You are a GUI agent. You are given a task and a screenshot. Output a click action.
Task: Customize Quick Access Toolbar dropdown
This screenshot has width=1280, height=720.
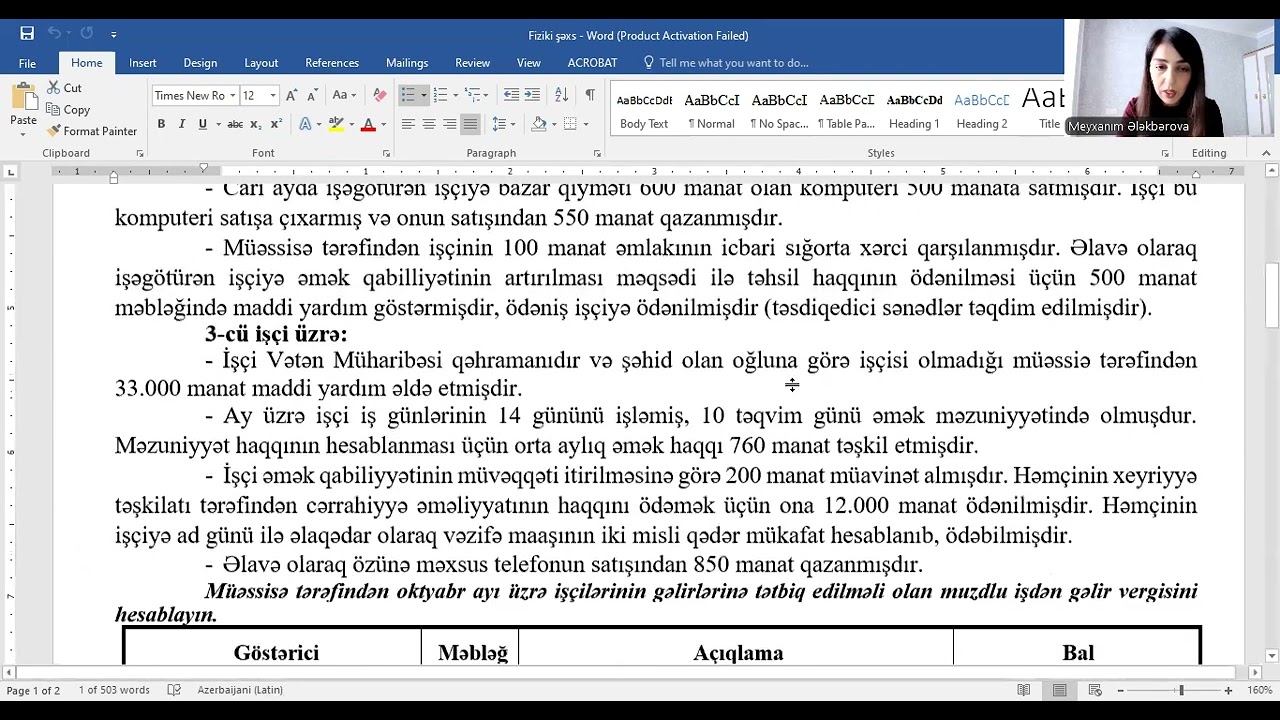coord(113,35)
